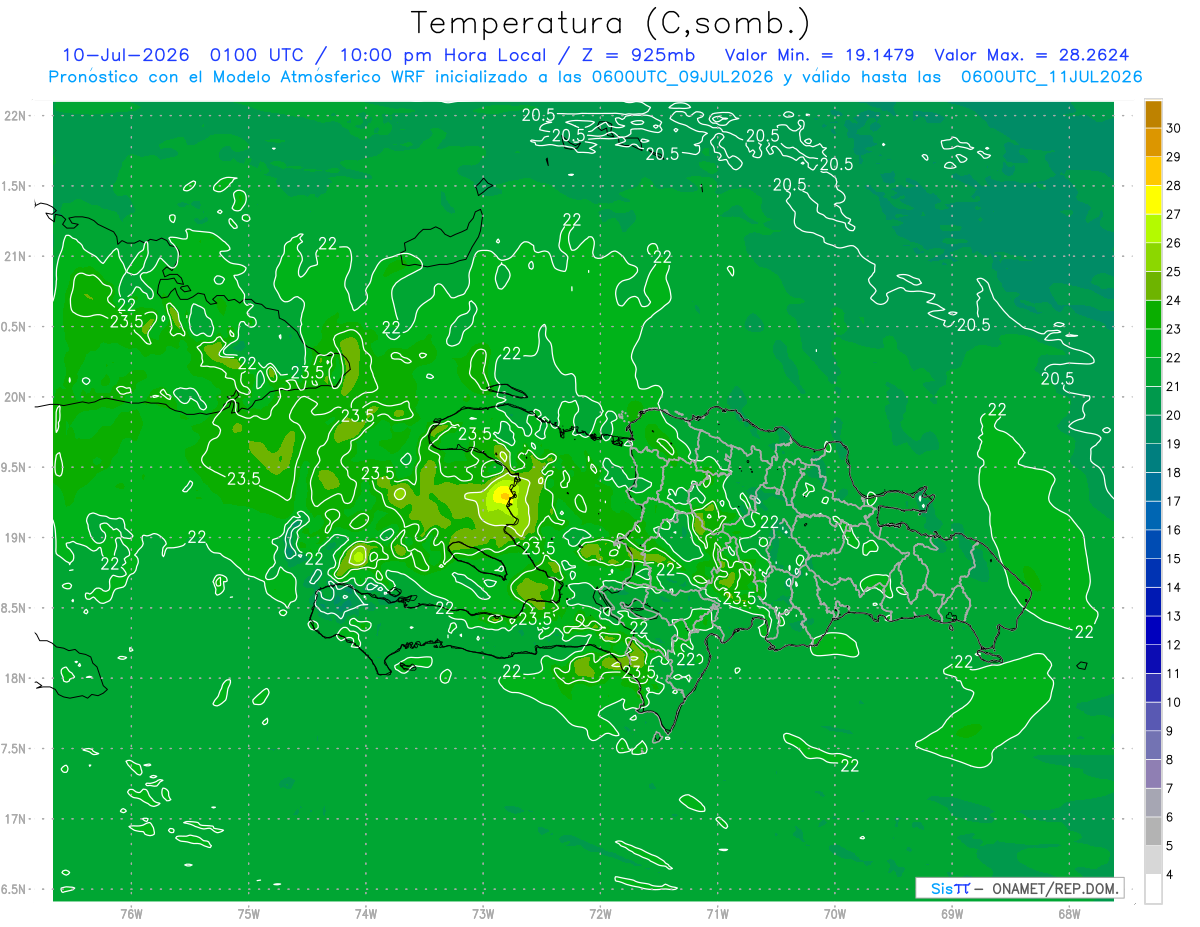This screenshot has height=927, width=1200.
Task: Click the dark blue color scale segment between 12 and 13
Action: tap(1153, 631)
